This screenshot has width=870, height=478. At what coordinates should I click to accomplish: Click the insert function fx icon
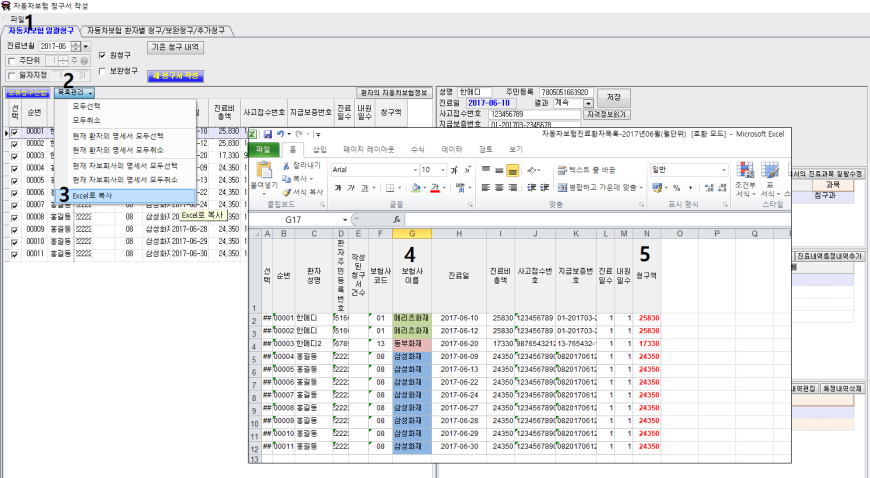[397, 220]
